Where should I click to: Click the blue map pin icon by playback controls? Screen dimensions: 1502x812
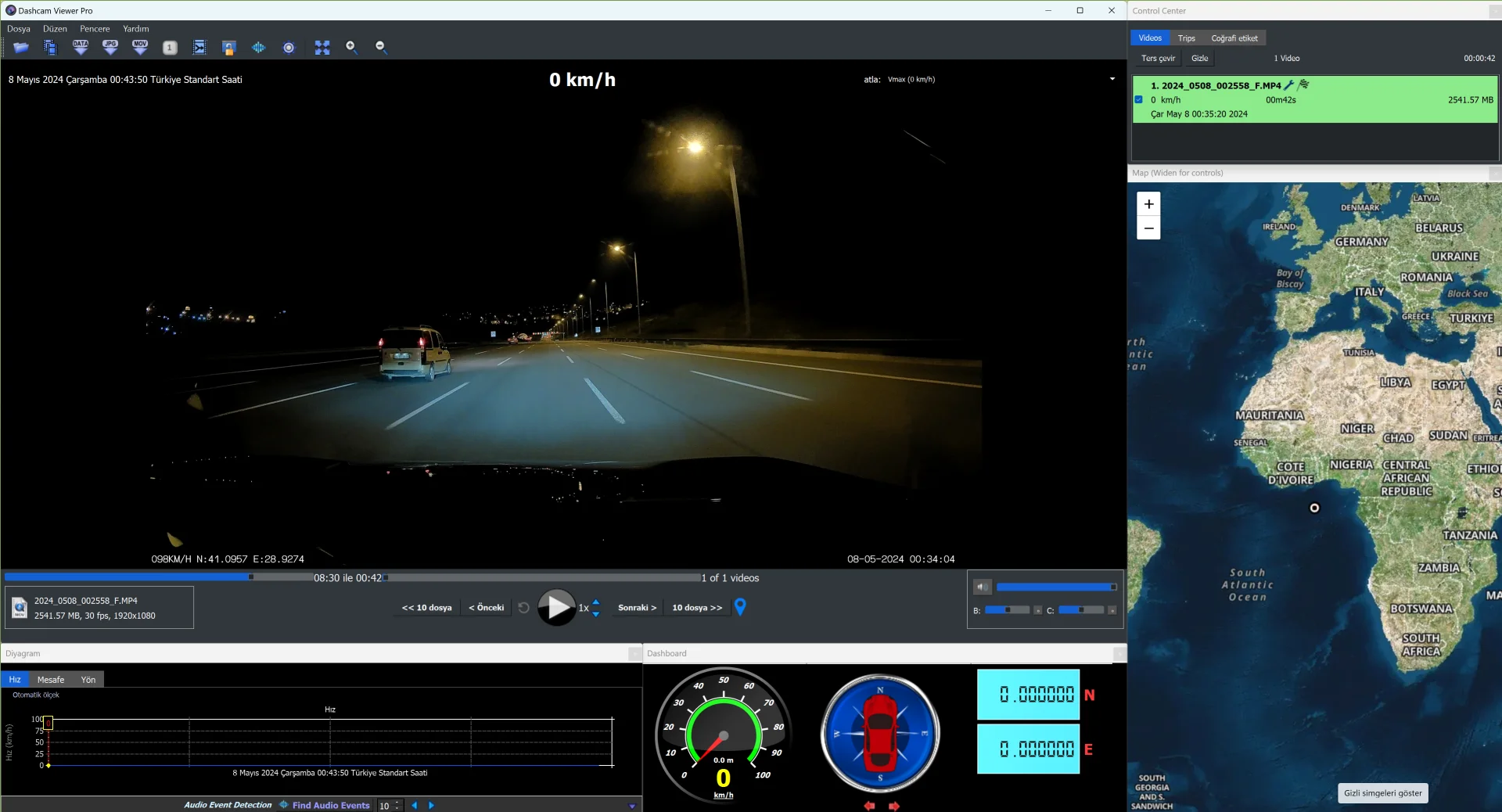[740, 607]
